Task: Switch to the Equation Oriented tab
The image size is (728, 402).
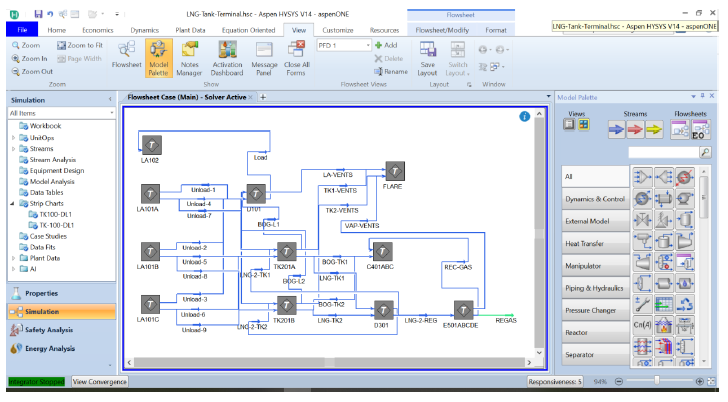Action: pyautogui.click(x=248, y=30)
